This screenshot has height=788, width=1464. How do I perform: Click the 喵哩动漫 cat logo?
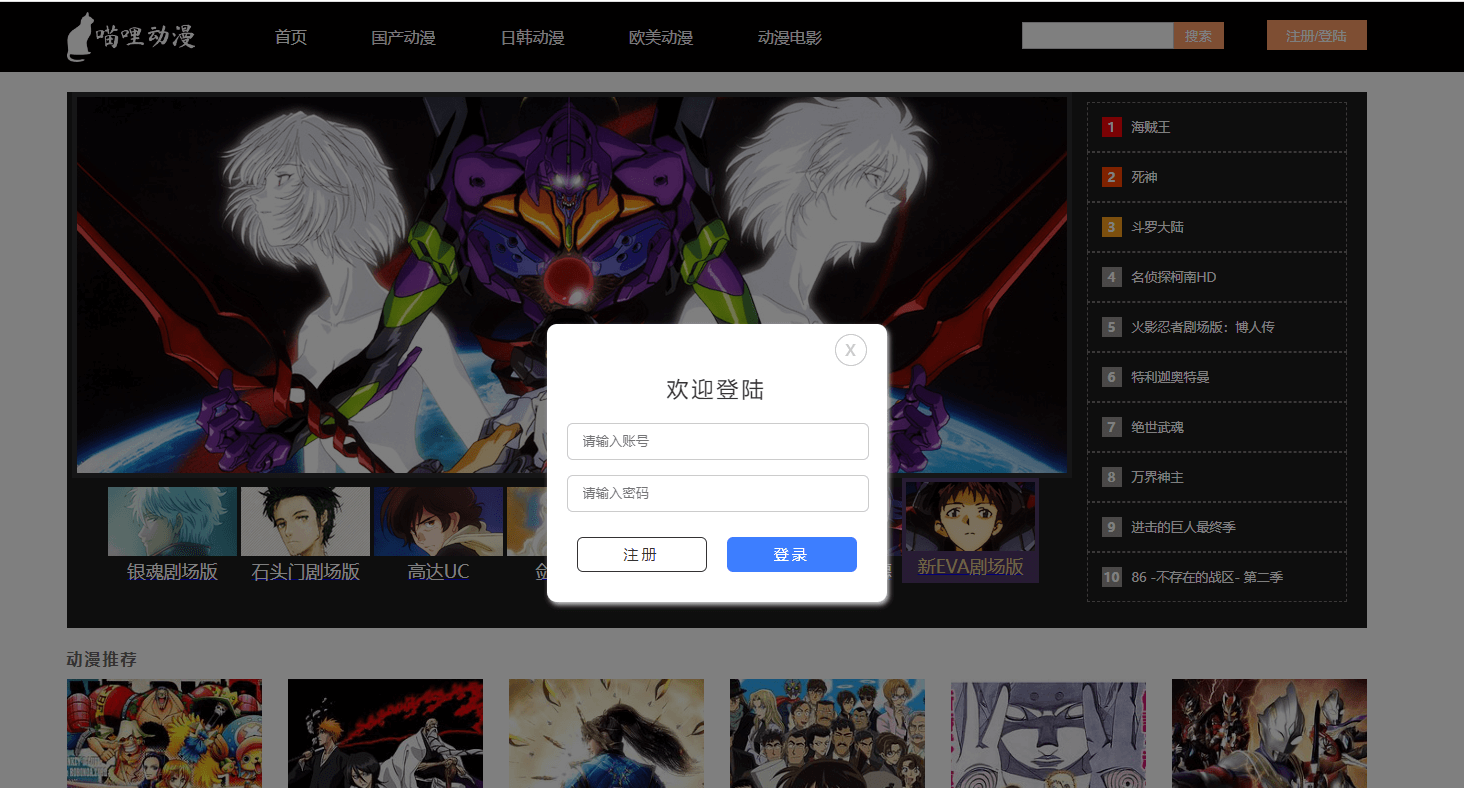pos(131,37)
